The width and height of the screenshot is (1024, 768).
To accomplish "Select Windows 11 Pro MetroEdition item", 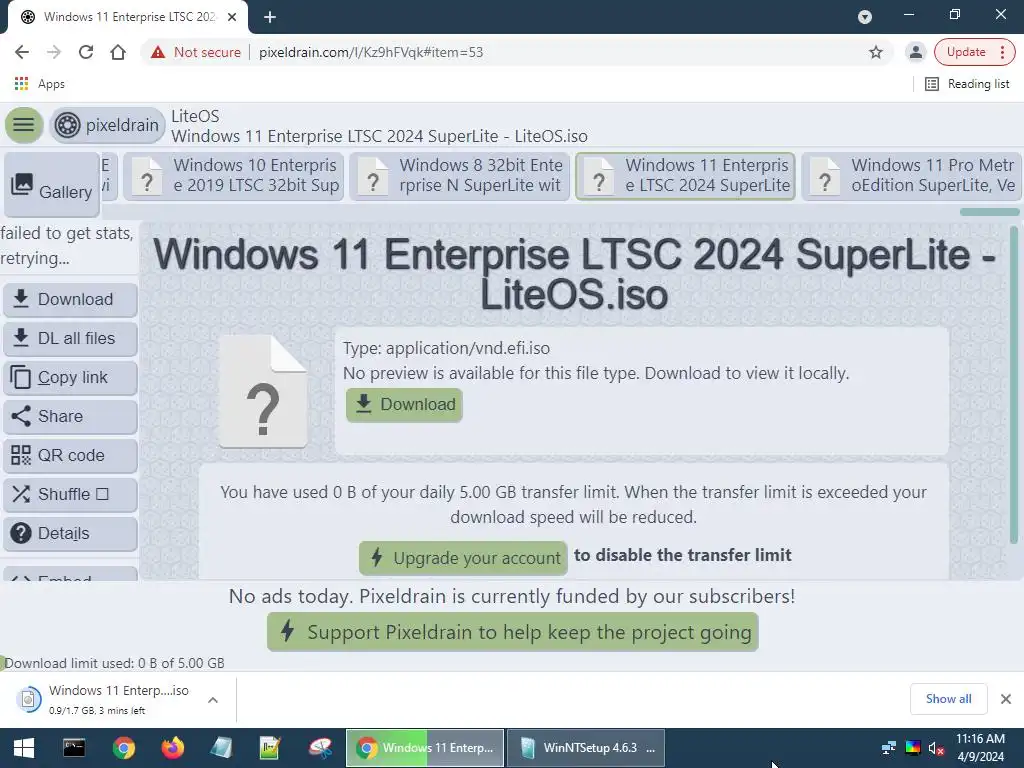I will (x=912, y=176).
